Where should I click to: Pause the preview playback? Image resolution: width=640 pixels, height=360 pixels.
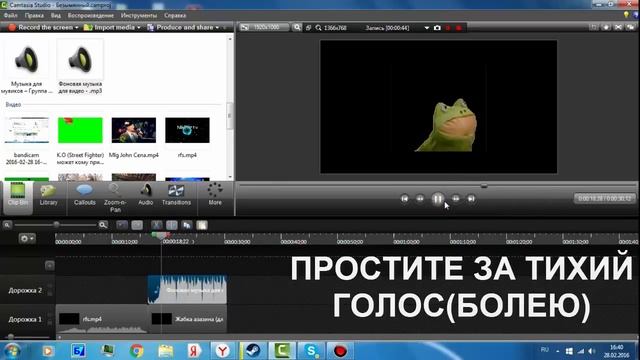[438, 199]
